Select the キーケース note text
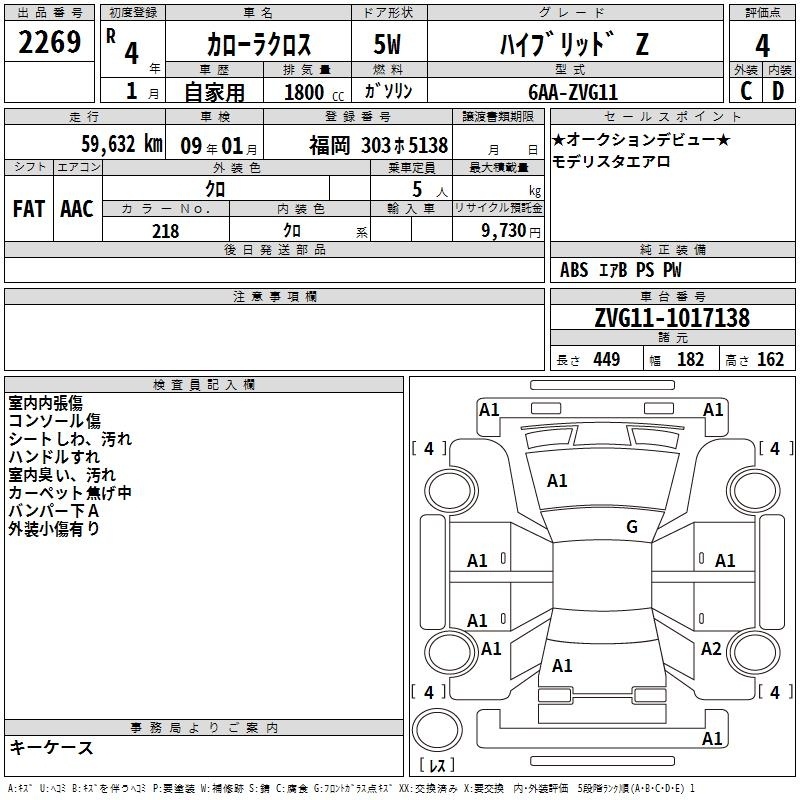Screen dimensions: 800x800 (52, 747)
